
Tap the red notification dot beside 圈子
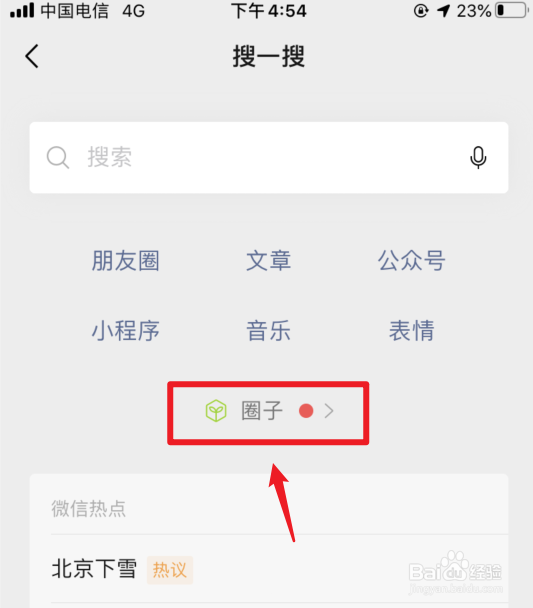pyautogui.click(x=306, y=411)
